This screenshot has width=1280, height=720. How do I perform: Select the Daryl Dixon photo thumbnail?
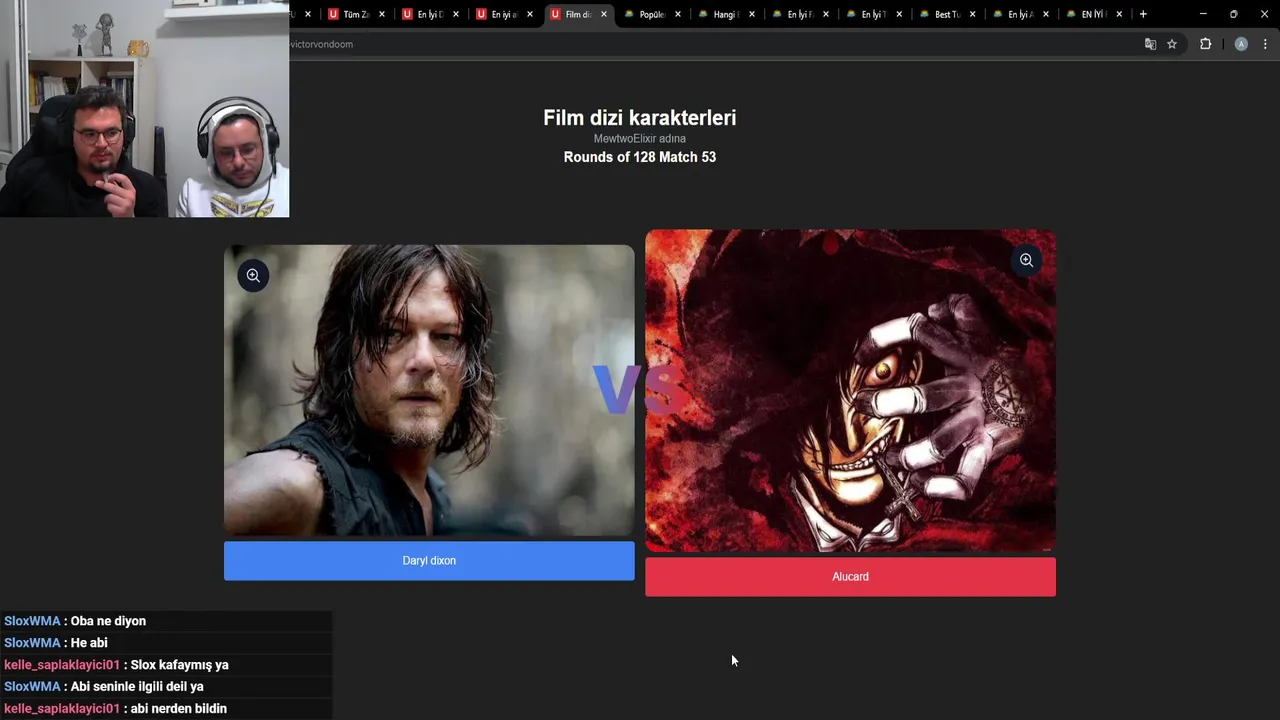pos(429,390)
